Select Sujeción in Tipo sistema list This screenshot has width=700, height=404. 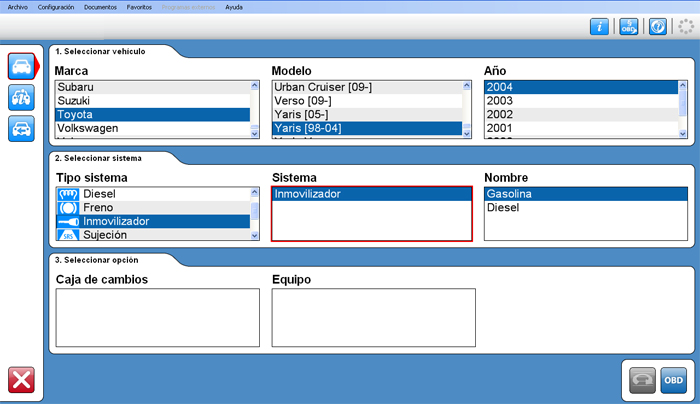[x=153, y=235]
